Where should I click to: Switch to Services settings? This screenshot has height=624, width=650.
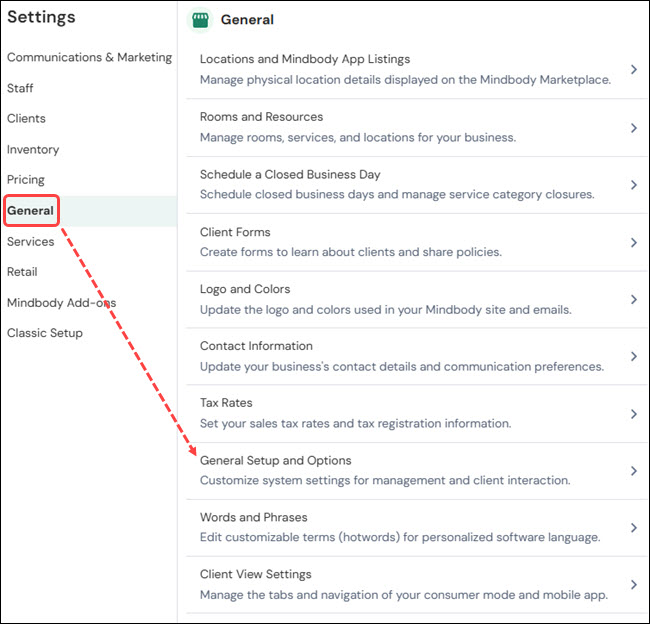[30, 242]
